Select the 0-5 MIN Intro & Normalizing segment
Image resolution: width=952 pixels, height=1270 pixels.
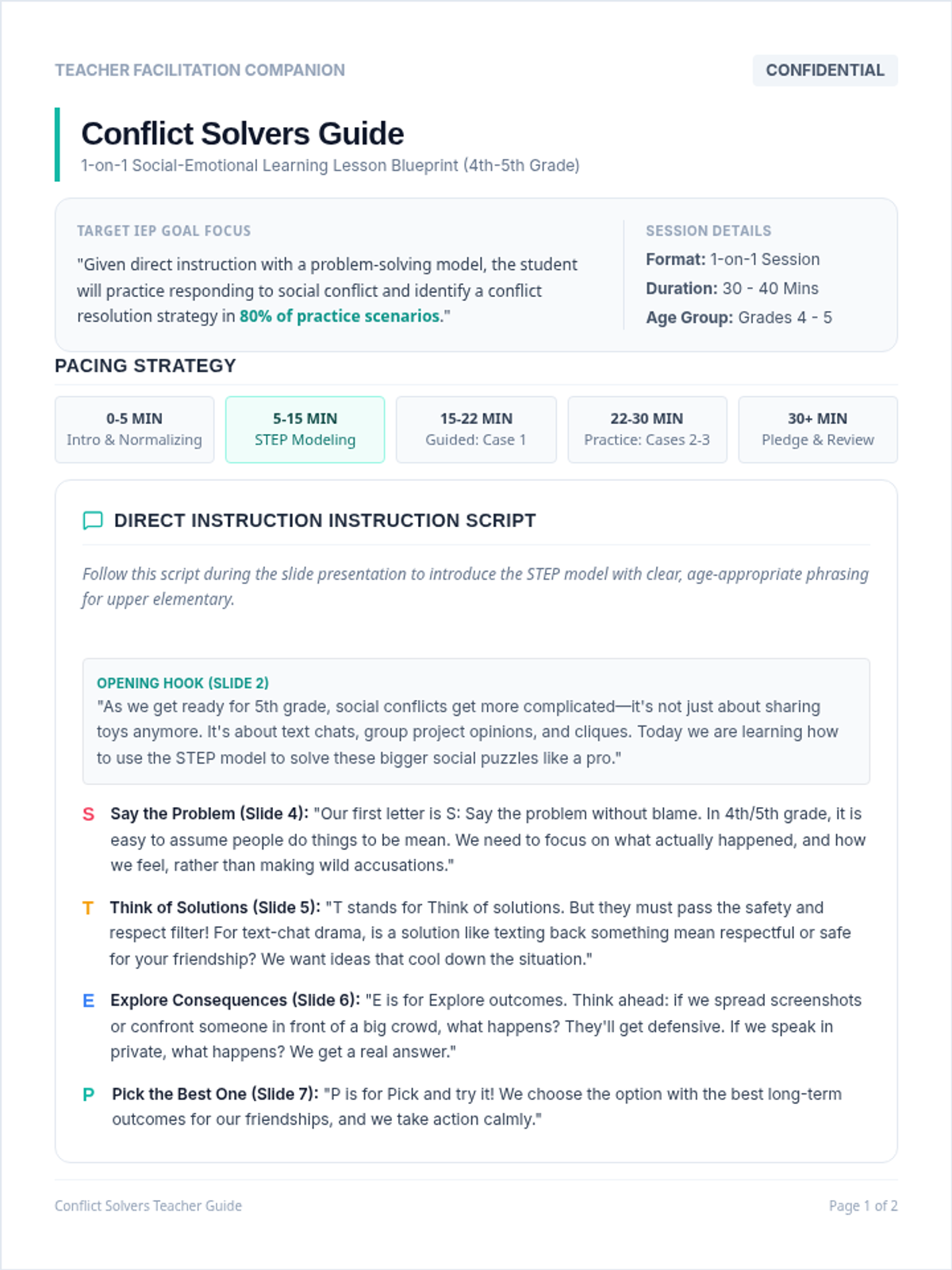click(x=135, y=429)
